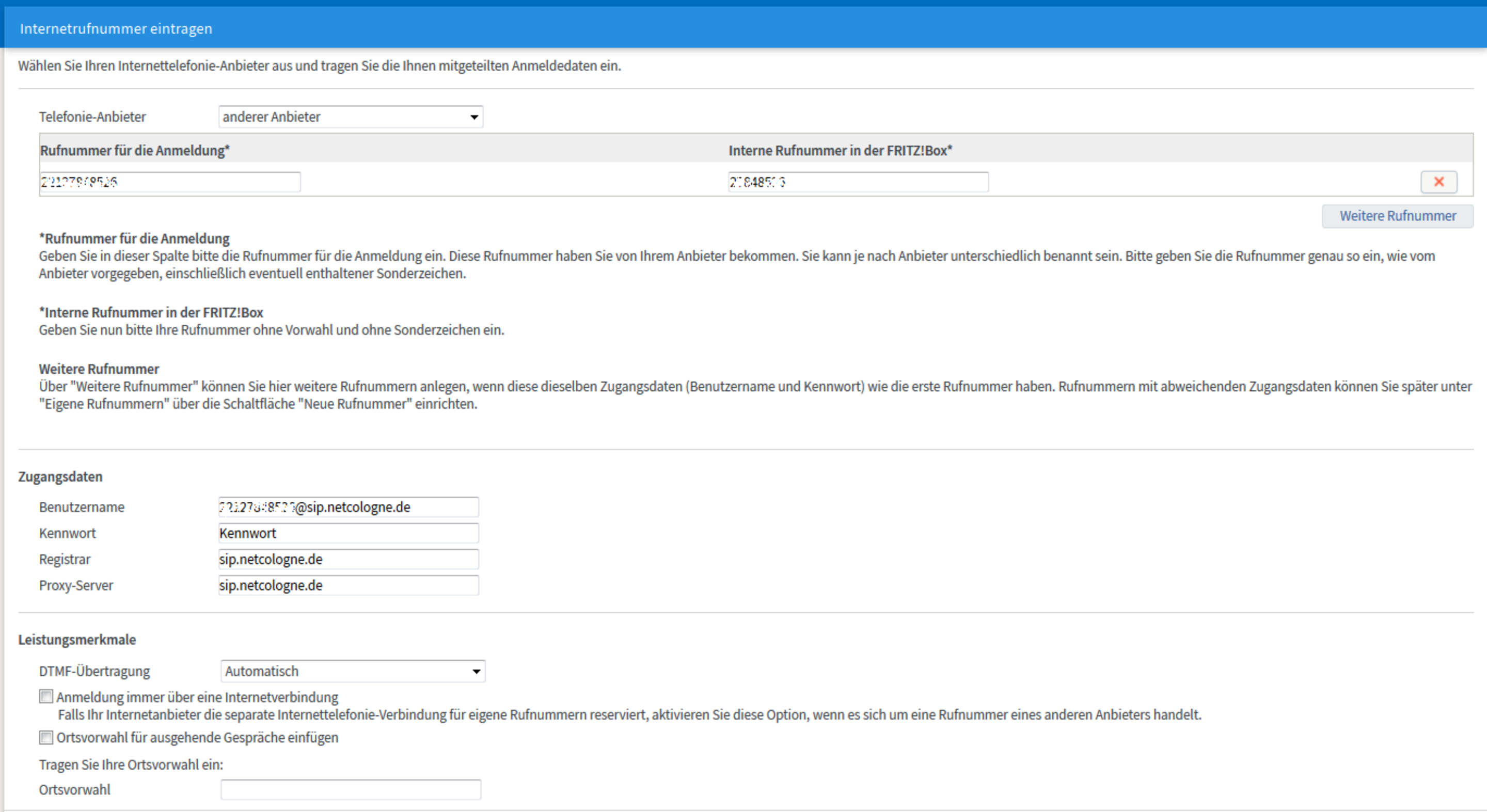Click the Telefonie-Anbieter label
1487x812 pixels.
(x=92, y=117)
